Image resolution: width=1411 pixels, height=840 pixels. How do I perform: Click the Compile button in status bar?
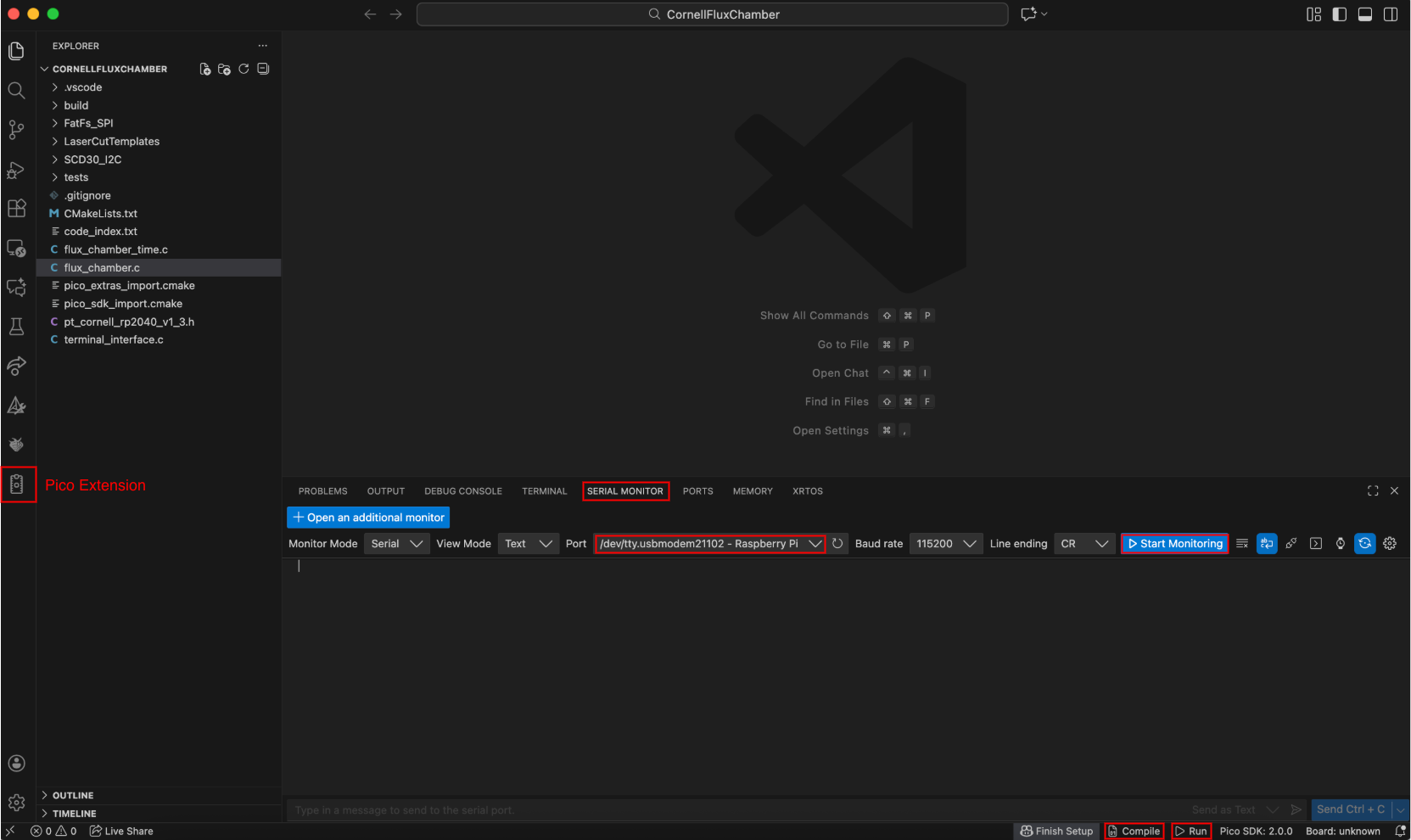[x=1134, y=832]
